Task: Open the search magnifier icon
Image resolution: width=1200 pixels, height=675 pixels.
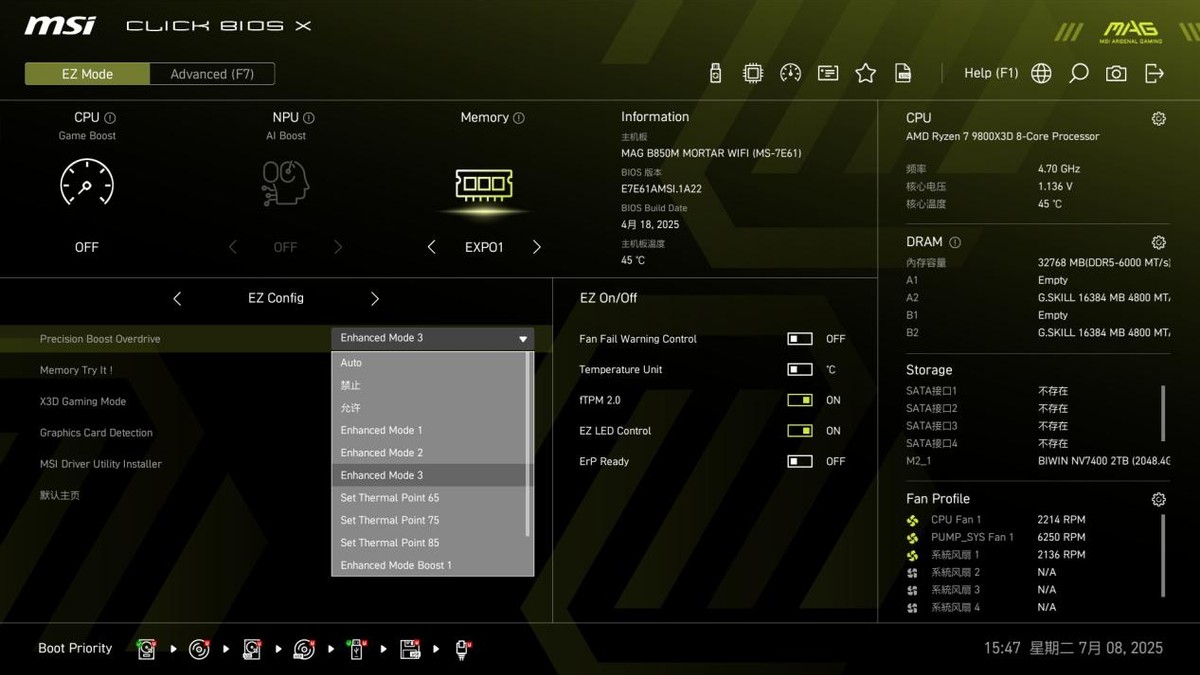Action: pyautogui.click(x=1078, y=73)
